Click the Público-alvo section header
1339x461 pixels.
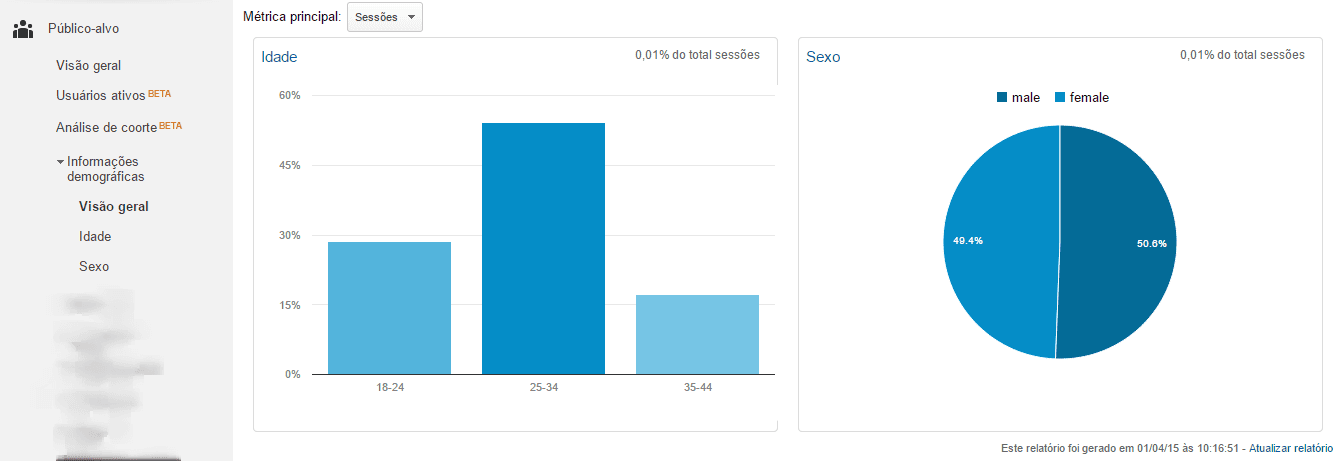click(84, 29)
